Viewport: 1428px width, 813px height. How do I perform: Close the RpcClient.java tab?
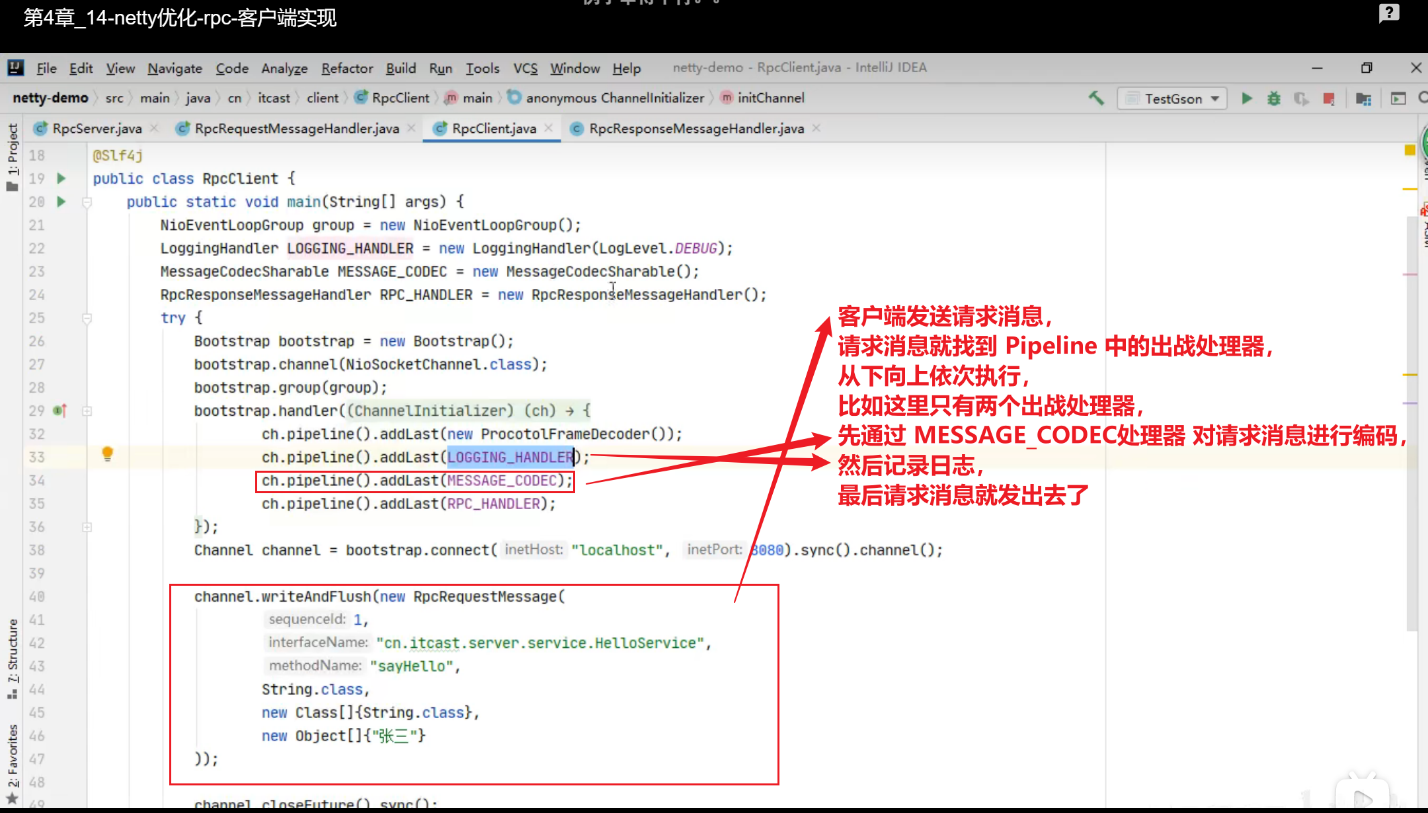(547, 129)
